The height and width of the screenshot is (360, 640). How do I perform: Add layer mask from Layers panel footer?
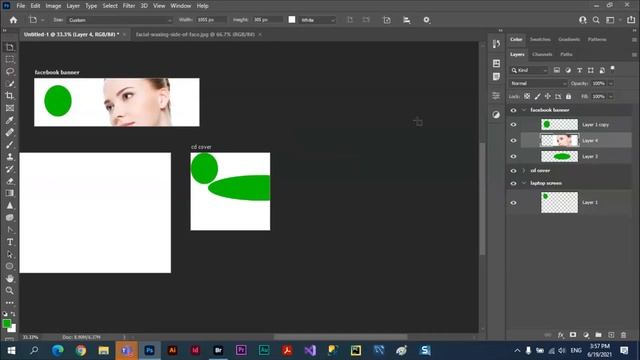[x=573, y=335]
